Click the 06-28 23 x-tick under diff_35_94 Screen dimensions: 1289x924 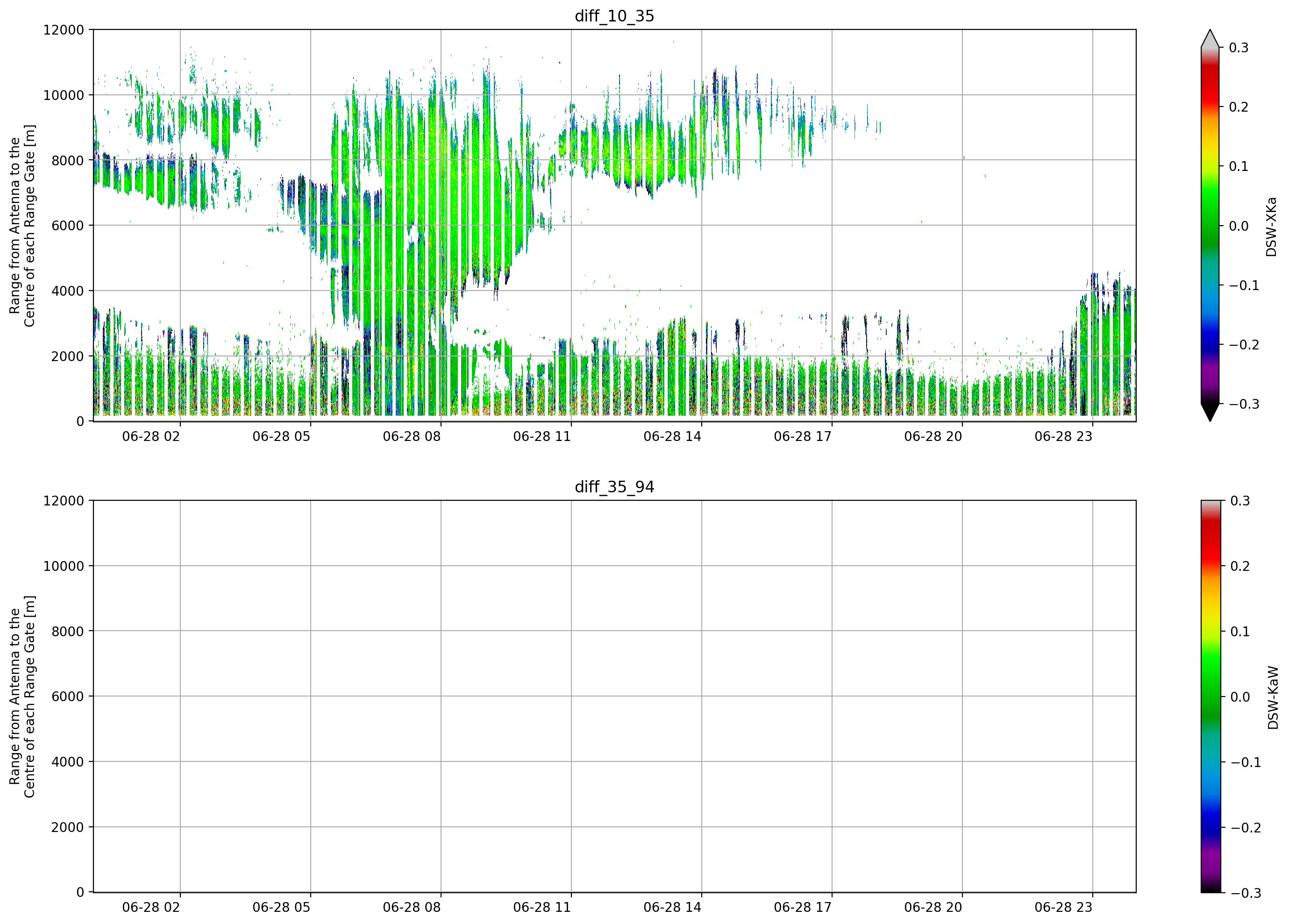click(x=1063, y=908)
